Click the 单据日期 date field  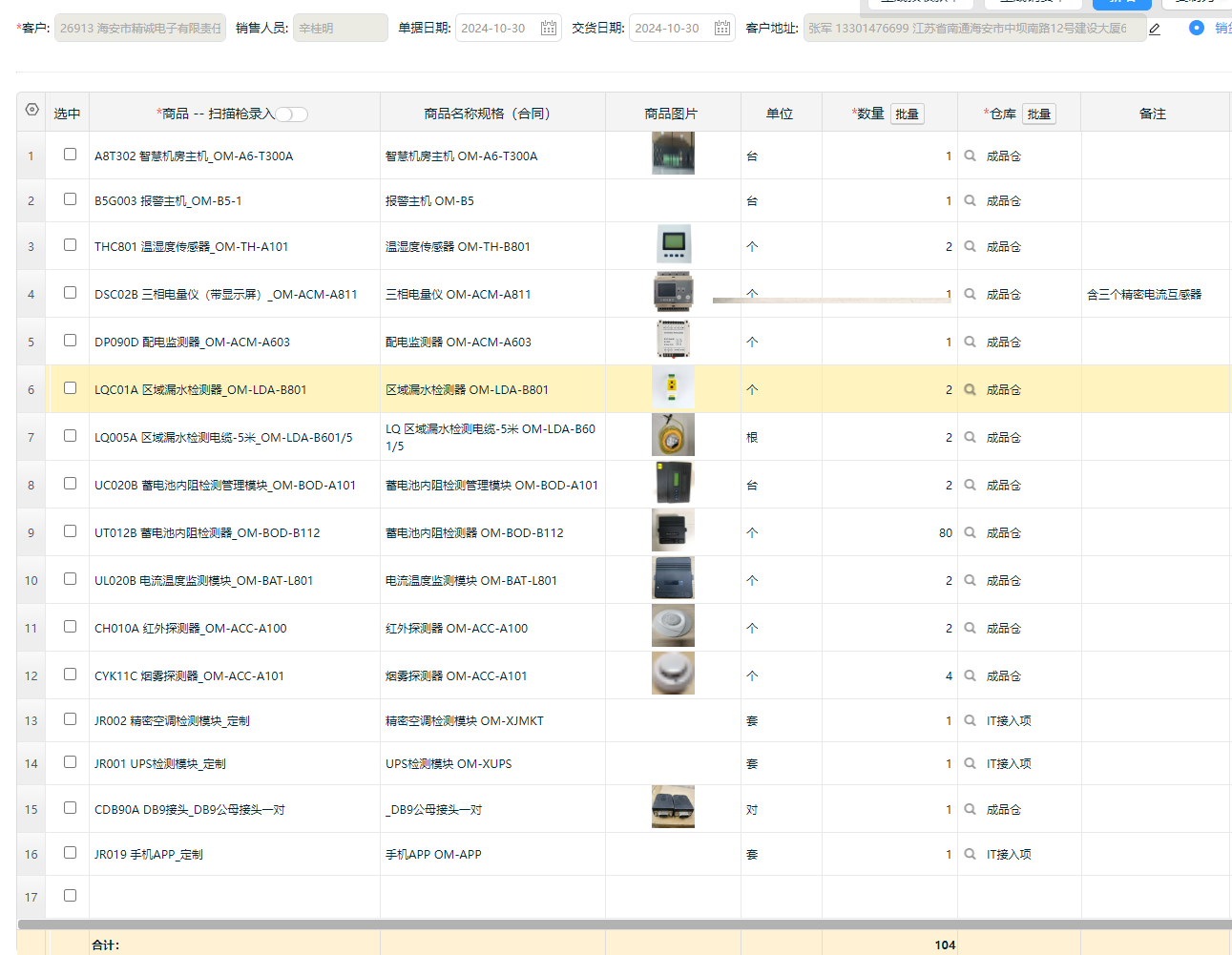click(x=509, y=29)
